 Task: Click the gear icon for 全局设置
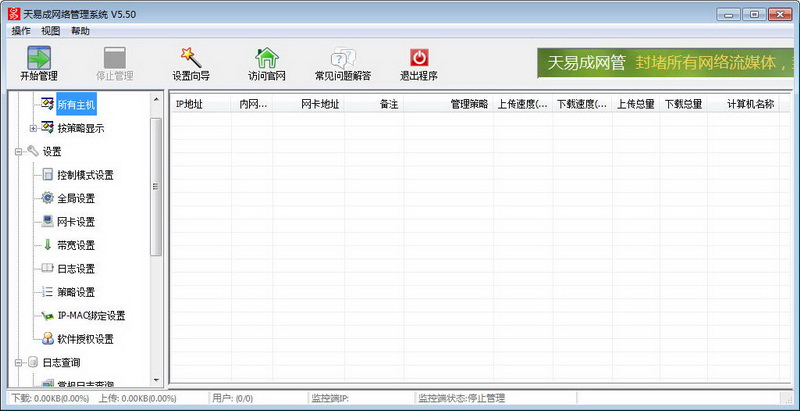coord(47,198)
